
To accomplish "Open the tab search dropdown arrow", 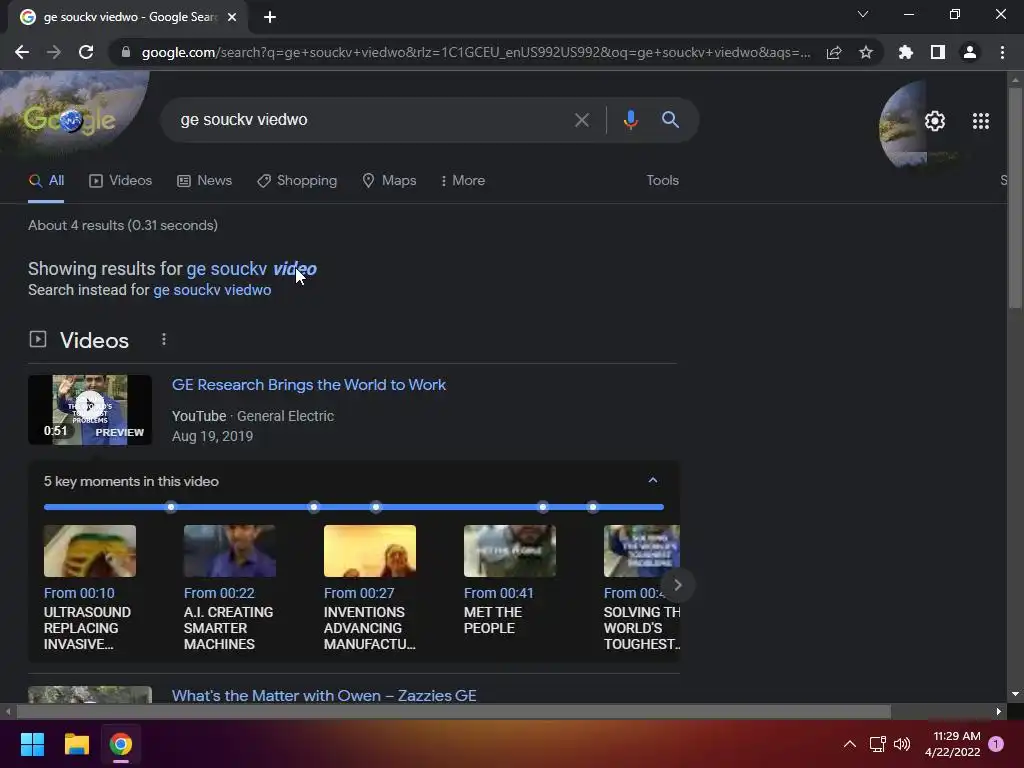I will (x=863, y=14).
